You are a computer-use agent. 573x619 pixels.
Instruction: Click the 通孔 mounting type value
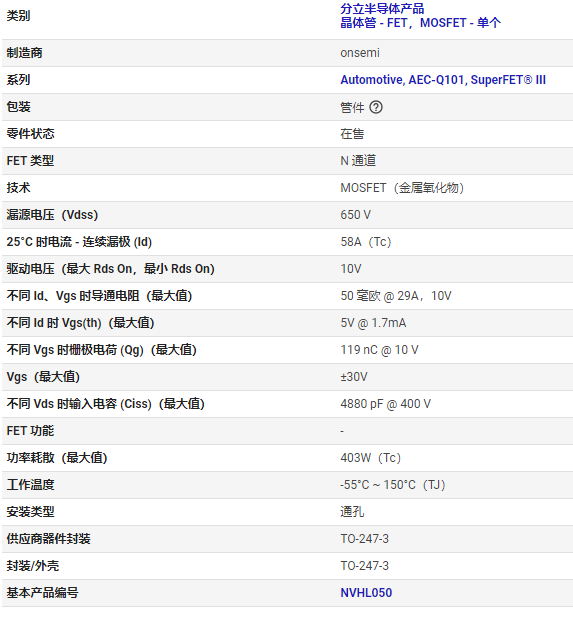tap(352, 512)
